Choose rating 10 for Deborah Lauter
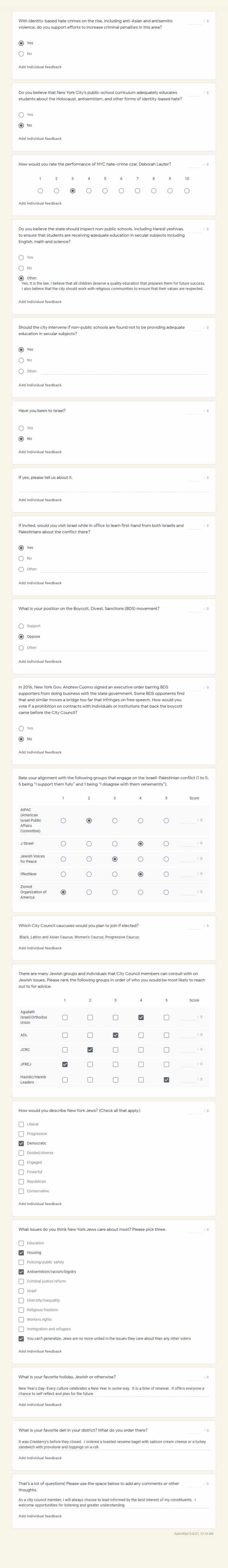The image size is (228, 1568). point(187,190)
